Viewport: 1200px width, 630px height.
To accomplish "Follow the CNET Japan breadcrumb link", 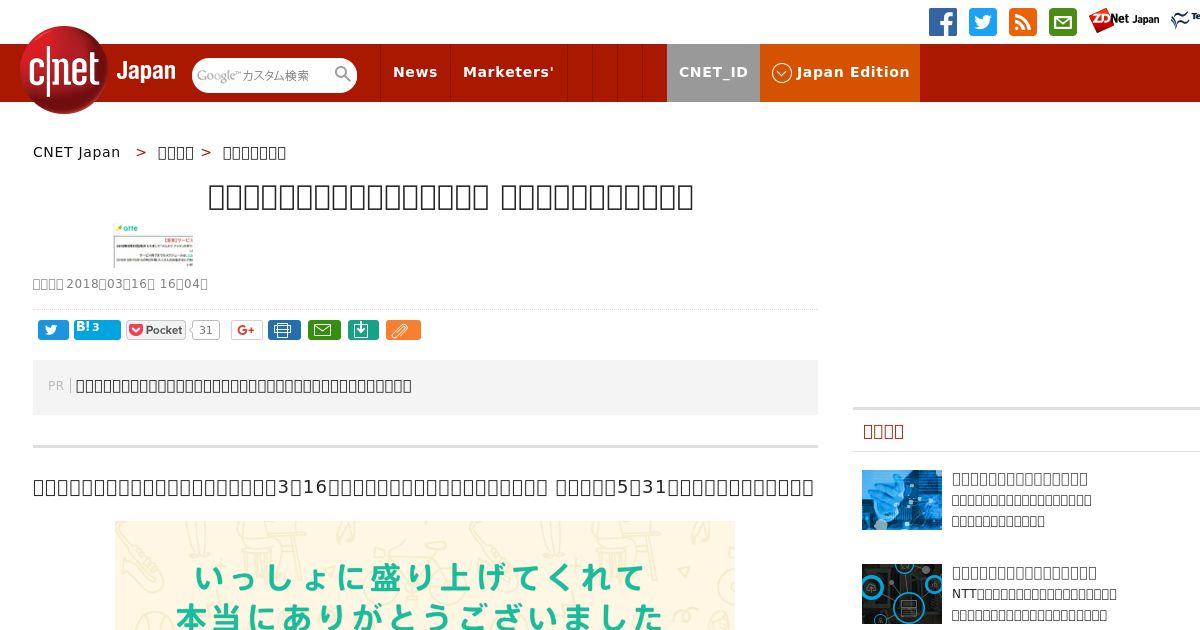I will click(77, 152).
